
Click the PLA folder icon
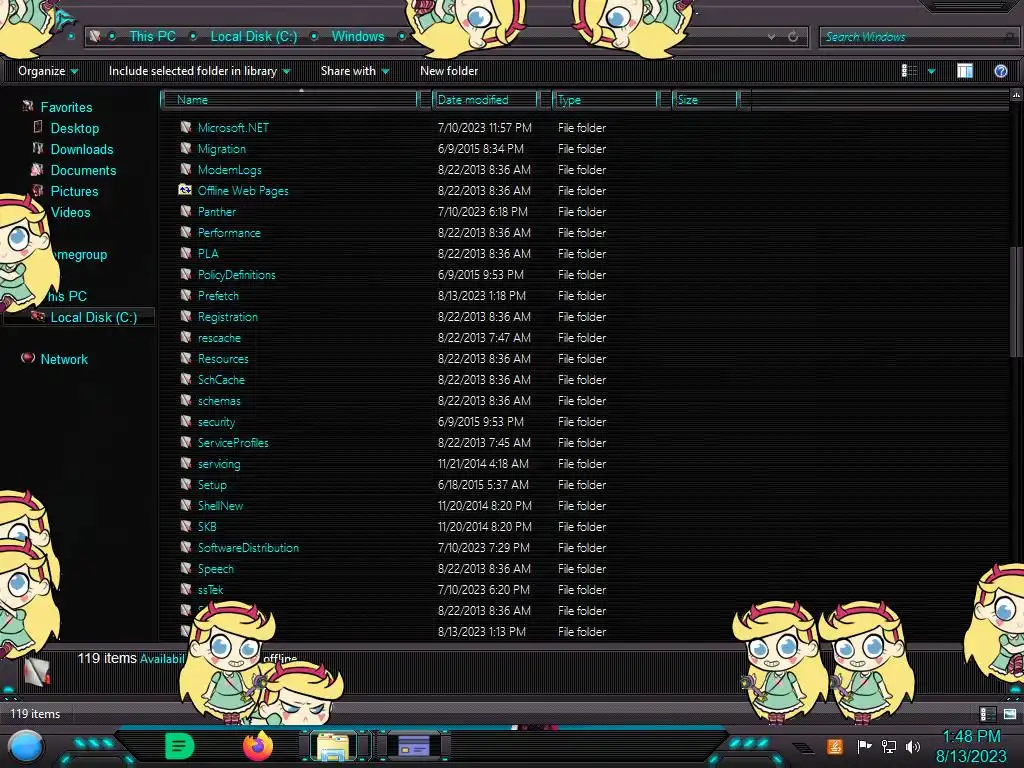[185, 253]
